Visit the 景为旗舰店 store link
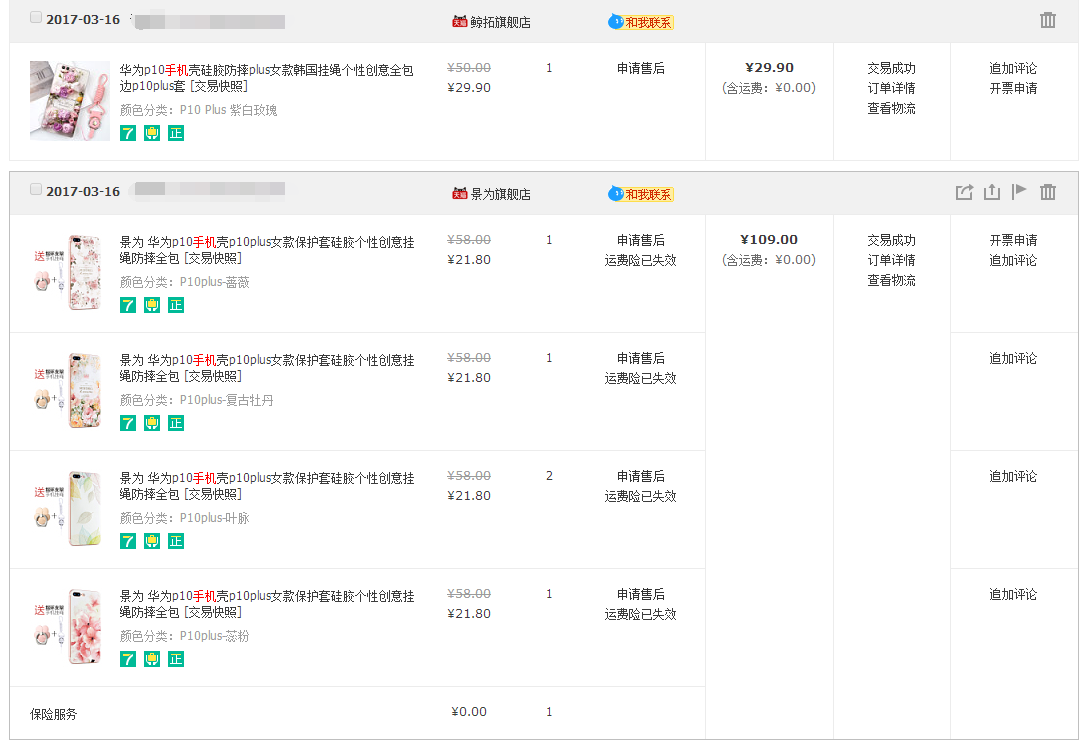 tap(501, 195)
